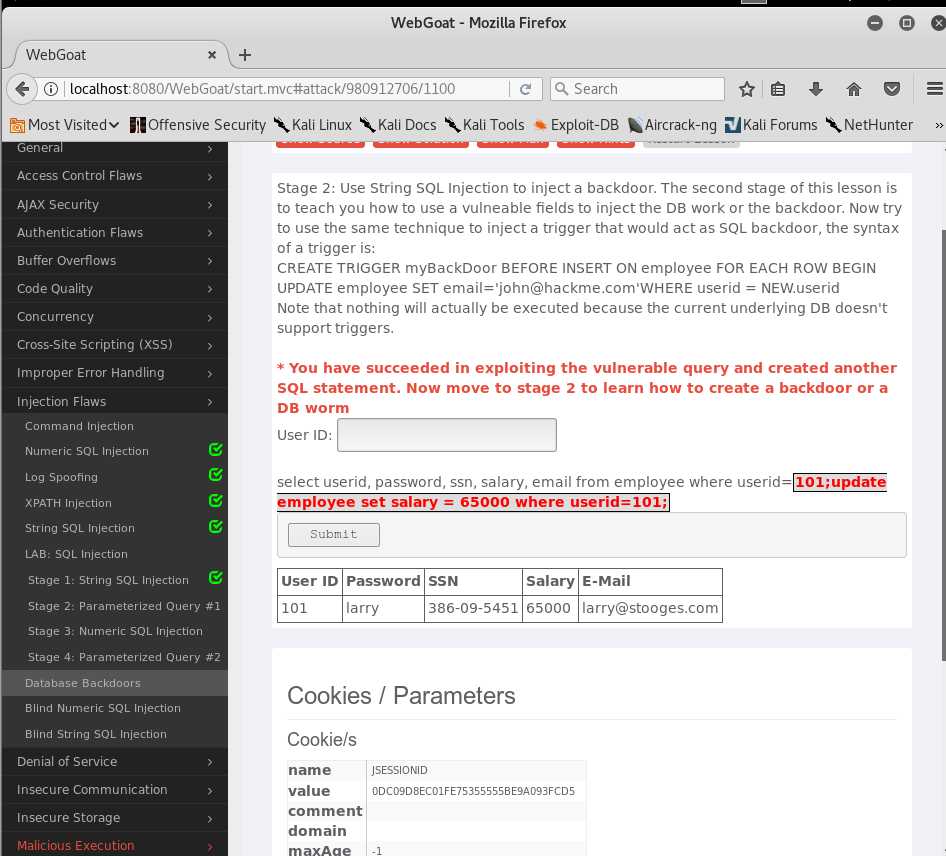Open String SQL Injection lesson
The height and width of the screenshot is (856, 946).
80,528
